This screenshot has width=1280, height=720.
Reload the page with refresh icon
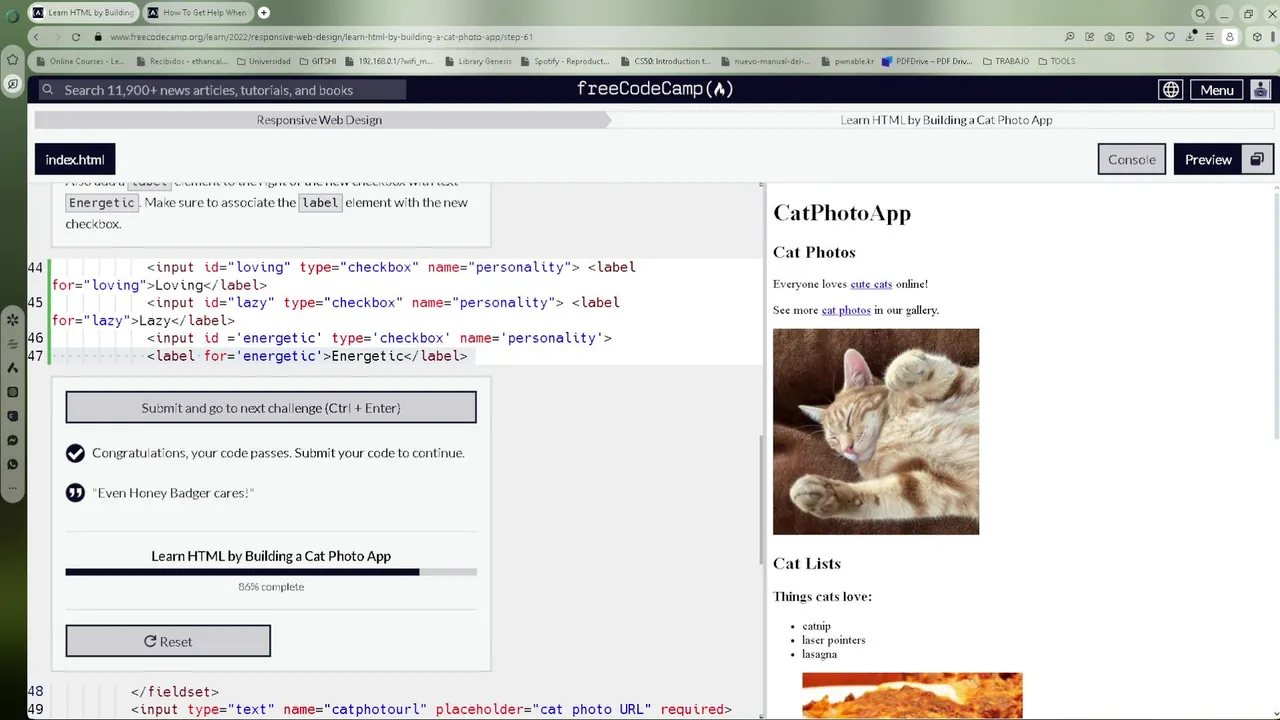(76, 37)
